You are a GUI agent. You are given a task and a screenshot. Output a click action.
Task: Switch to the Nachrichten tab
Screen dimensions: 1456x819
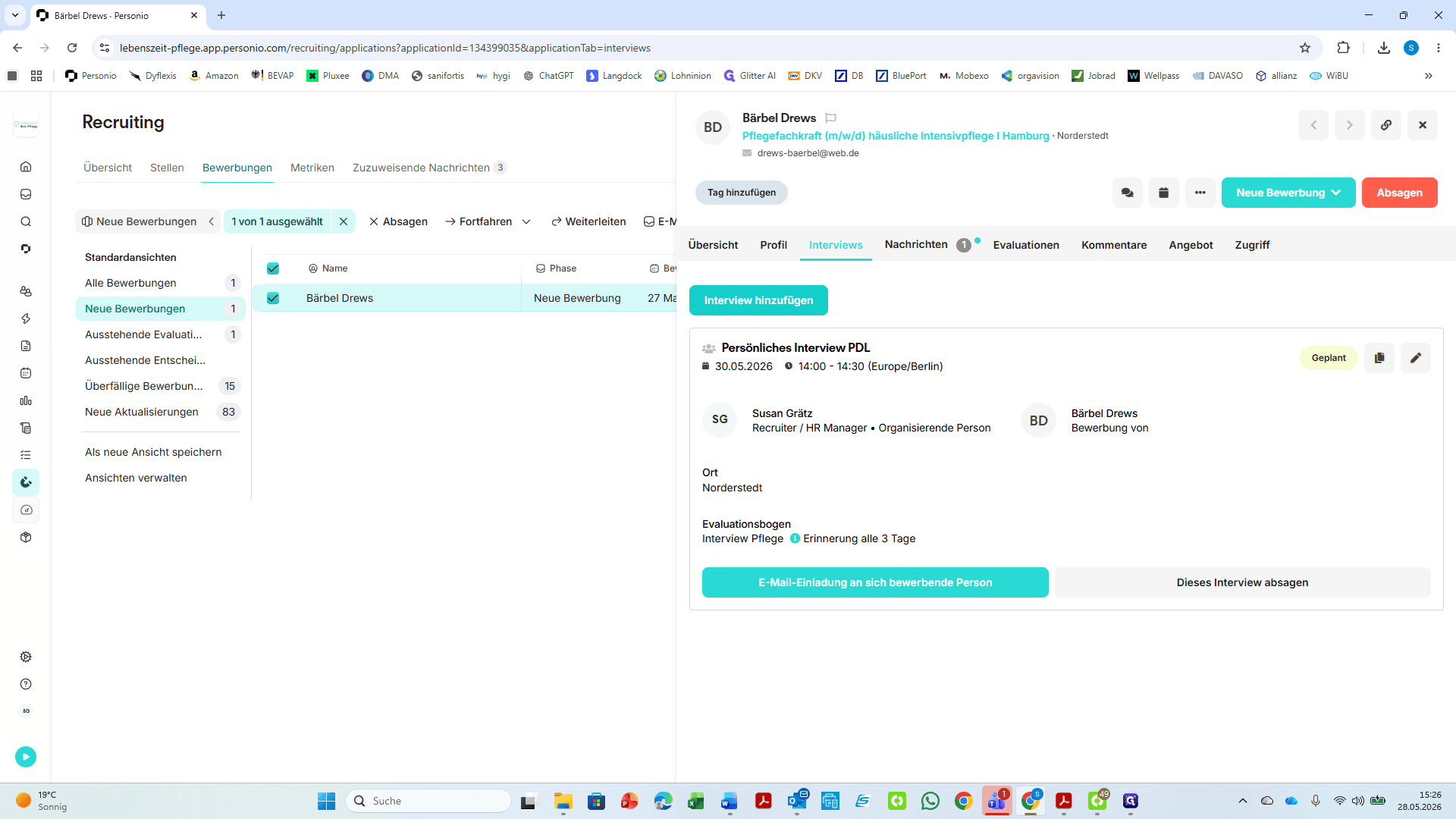916,244
